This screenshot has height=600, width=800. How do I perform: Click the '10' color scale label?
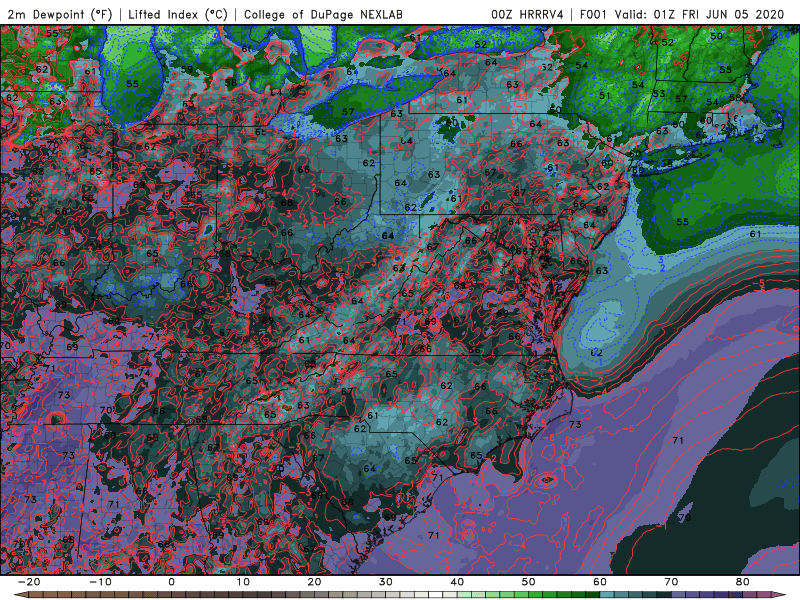(x=243, y=582)
